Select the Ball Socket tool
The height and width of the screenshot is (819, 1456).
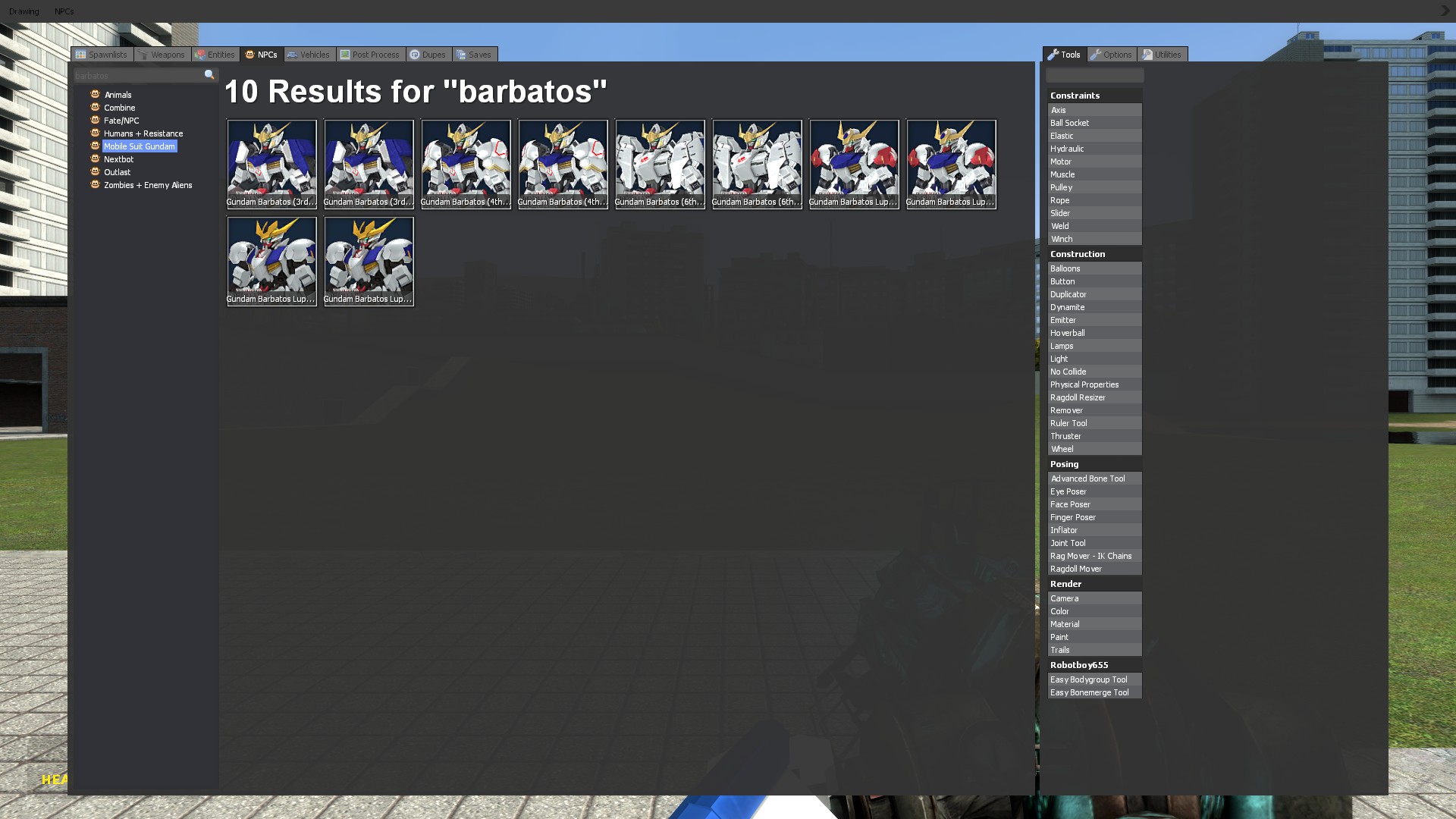coord(1095,123)
